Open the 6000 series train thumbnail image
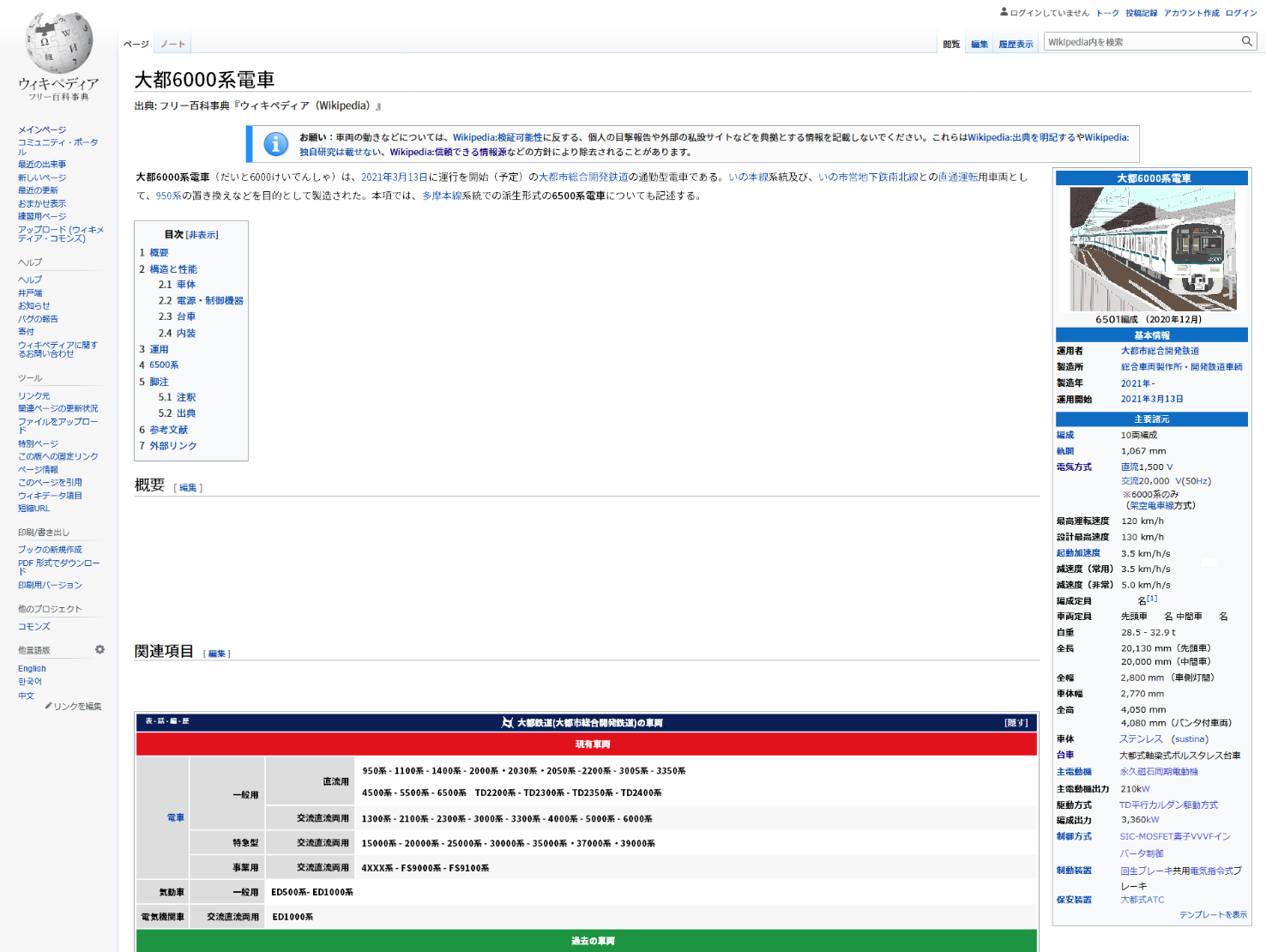 click(1152, 250)
